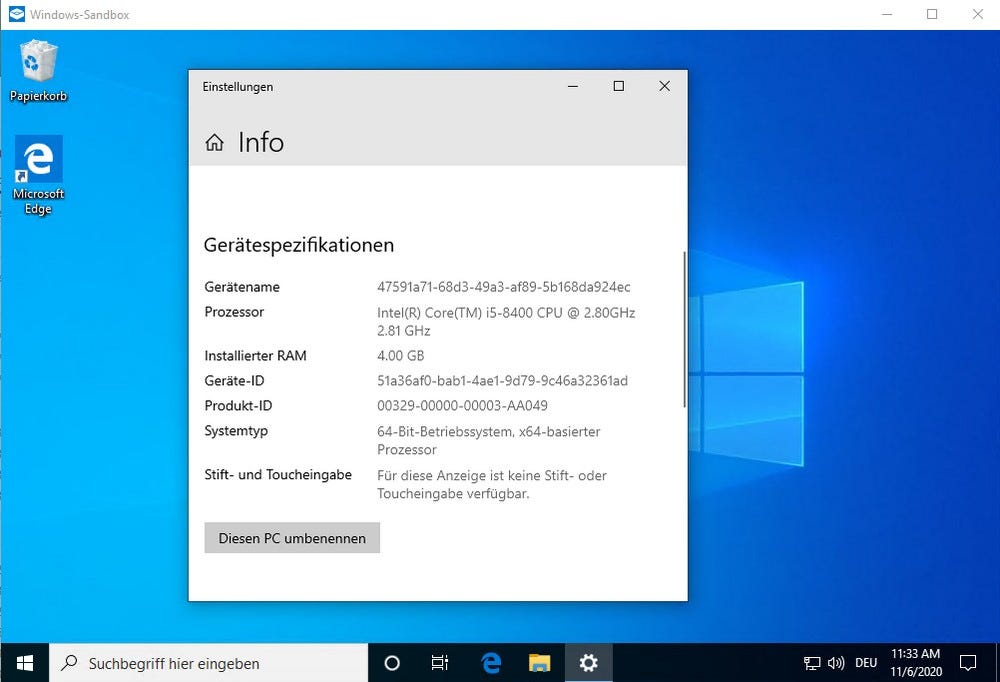Focus the Suchbegriff hier eingeben search box

tap(209, 663)
